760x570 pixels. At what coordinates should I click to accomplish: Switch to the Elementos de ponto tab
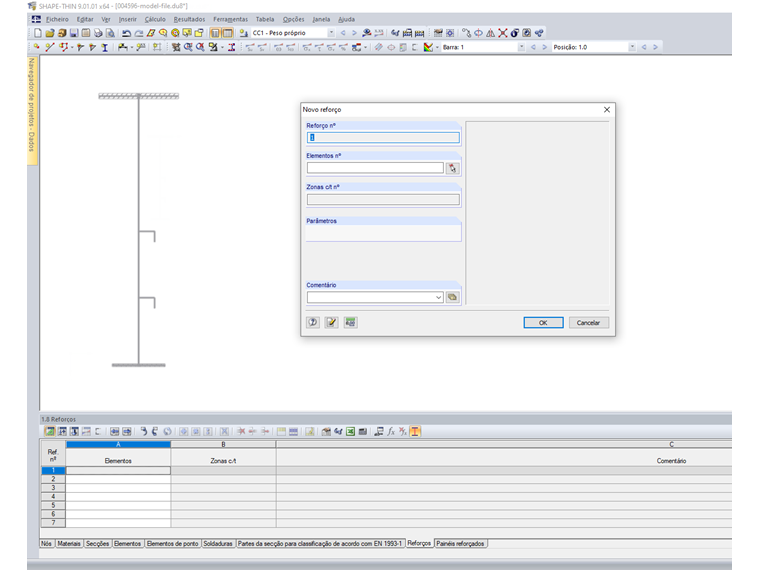pyautogui.click(x=172, y=544)
